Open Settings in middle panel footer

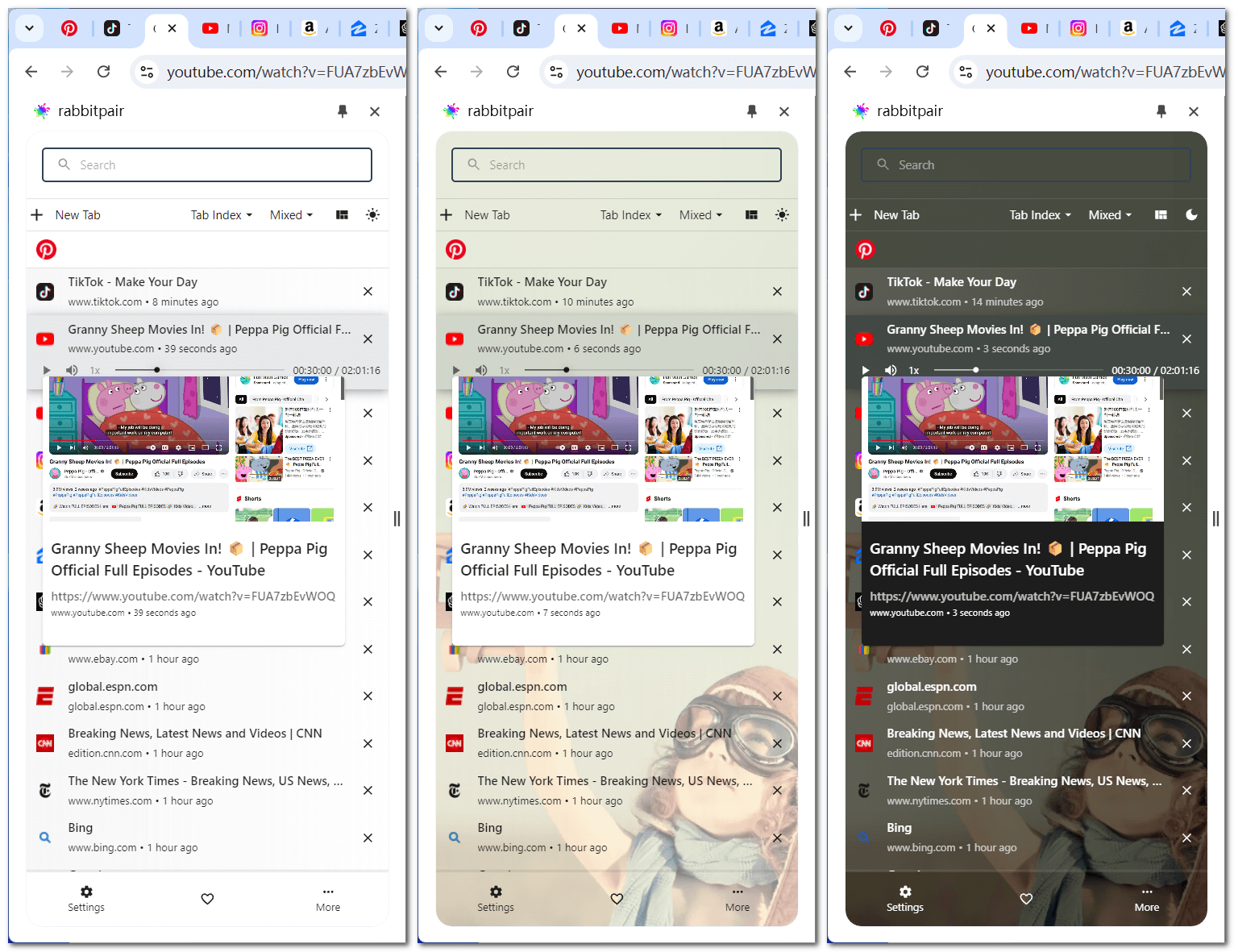point(496,899)
